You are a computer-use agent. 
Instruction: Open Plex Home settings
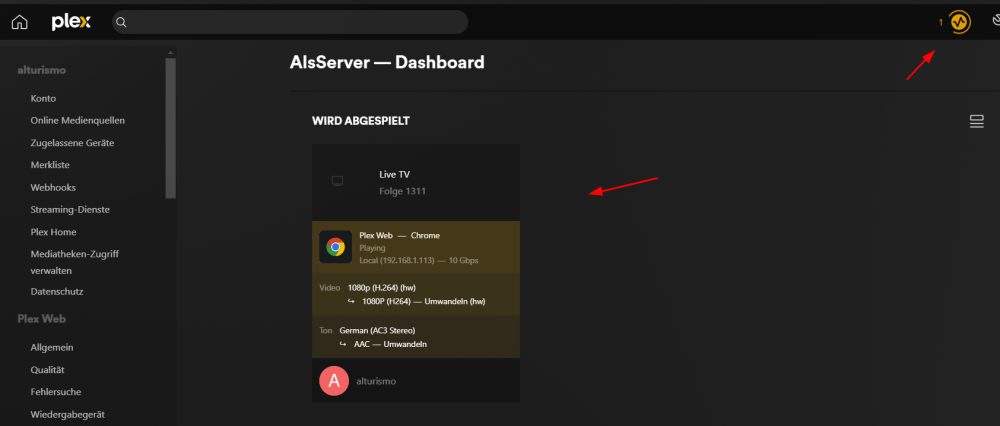(54, 232)
